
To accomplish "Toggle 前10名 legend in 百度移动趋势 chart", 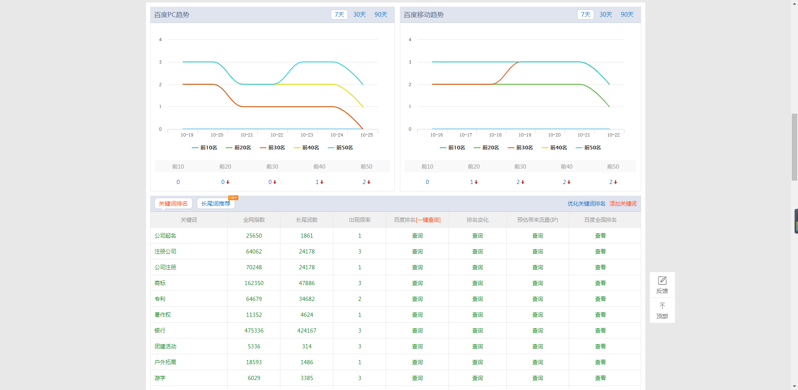I will [x=452, y=148].
